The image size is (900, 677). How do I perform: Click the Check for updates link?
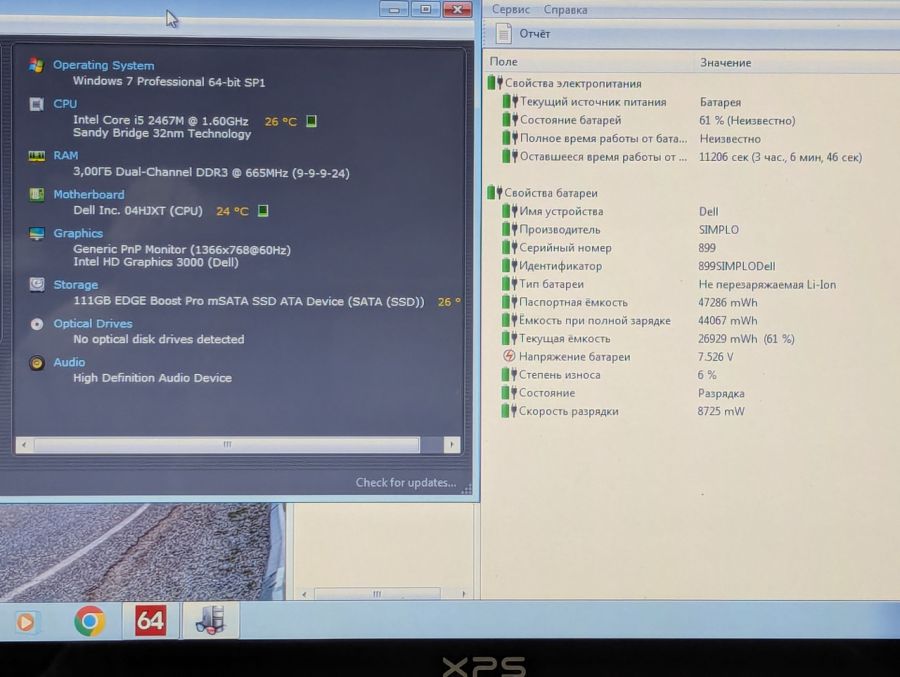point(405,482)
